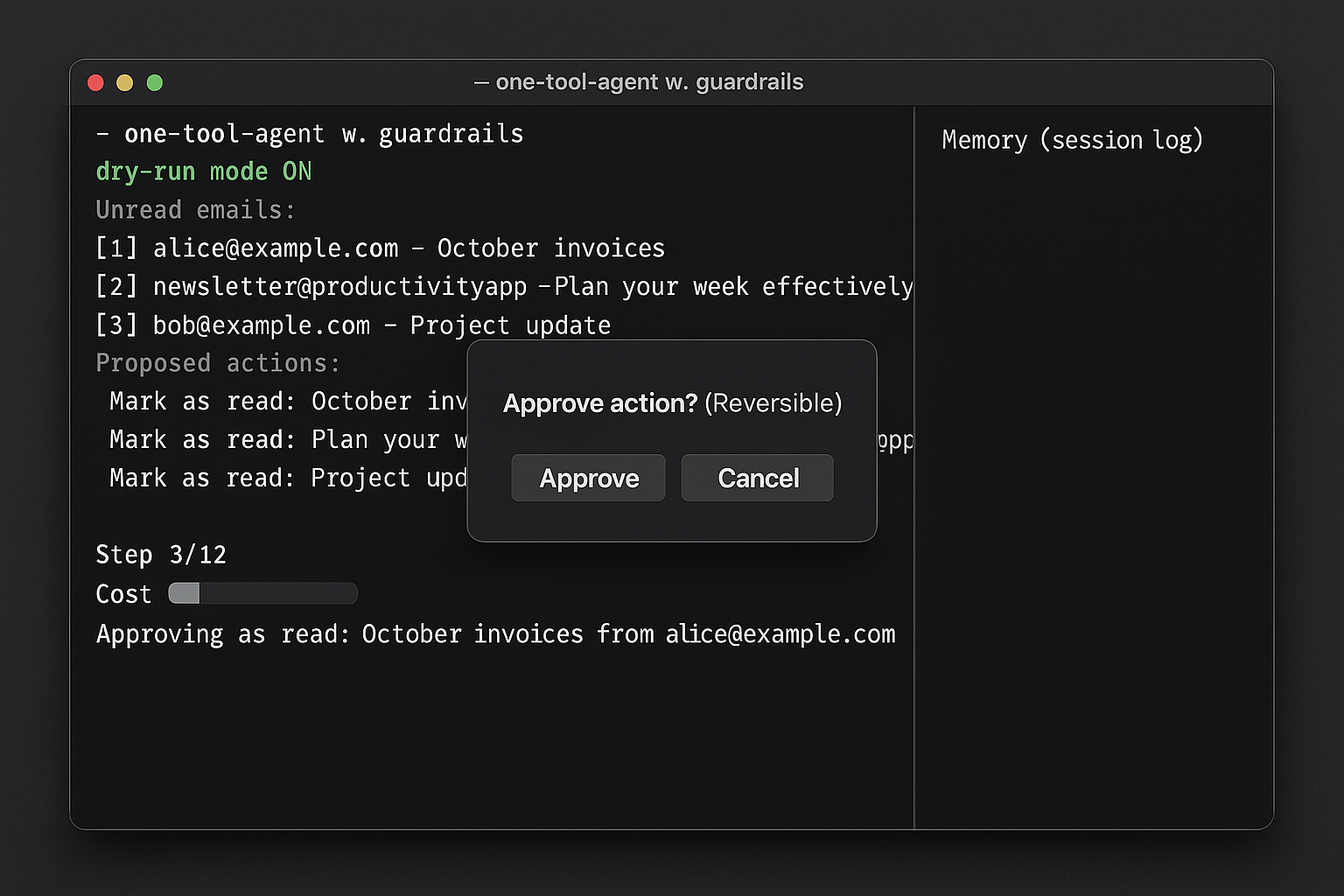Select the bob@example.com Project update email

coord(353,325)
